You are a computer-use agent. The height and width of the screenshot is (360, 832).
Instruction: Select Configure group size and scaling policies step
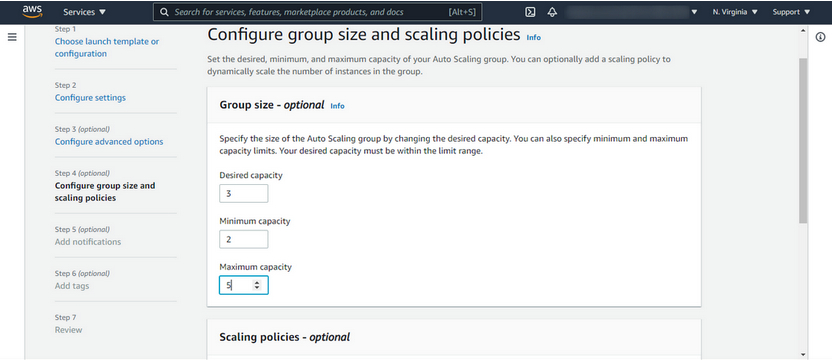pyautogui.click(x=105, y=192)
